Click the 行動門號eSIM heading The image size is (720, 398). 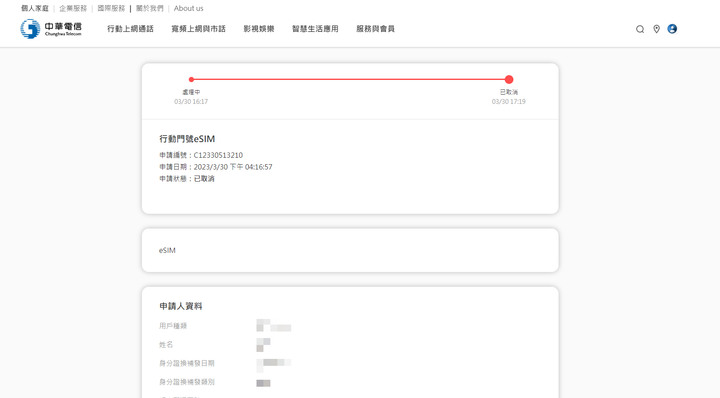coord(187,139)
